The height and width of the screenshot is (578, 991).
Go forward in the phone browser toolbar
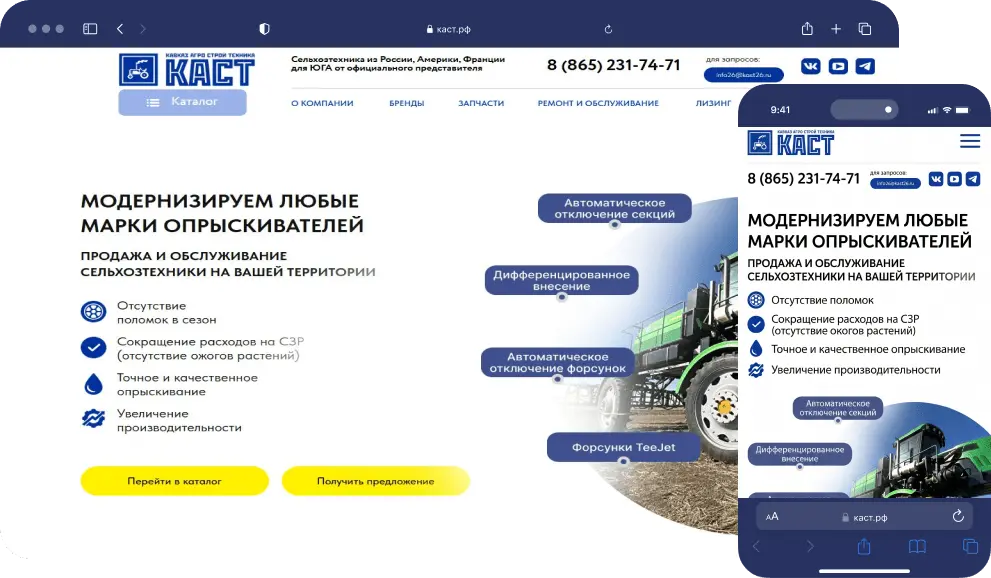click(x=810, y=546)
